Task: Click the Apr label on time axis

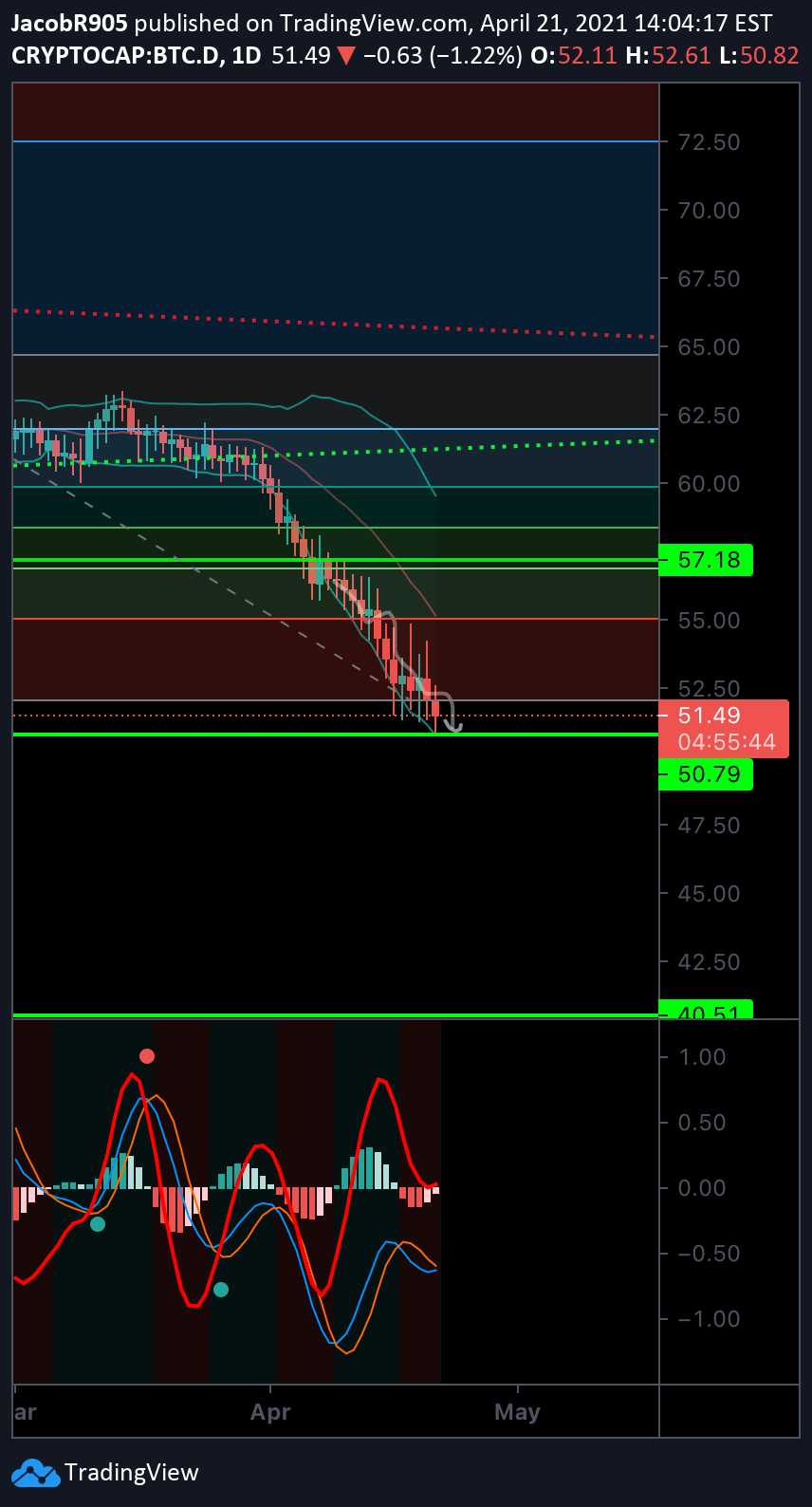Action: 270,1412
